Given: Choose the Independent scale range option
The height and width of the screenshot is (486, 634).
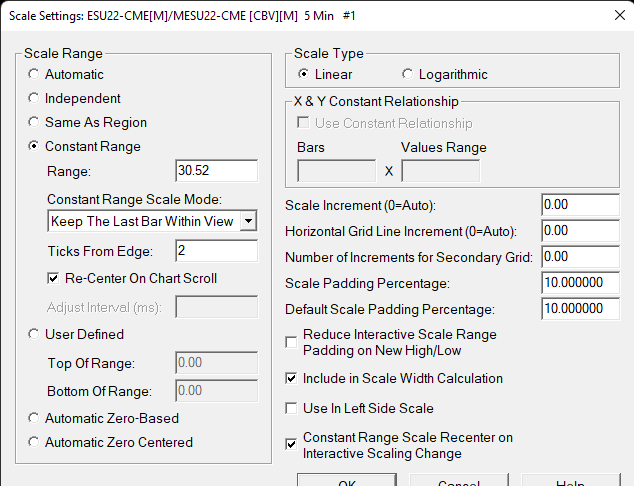Looking at the screenshot, I should [35, 98].
